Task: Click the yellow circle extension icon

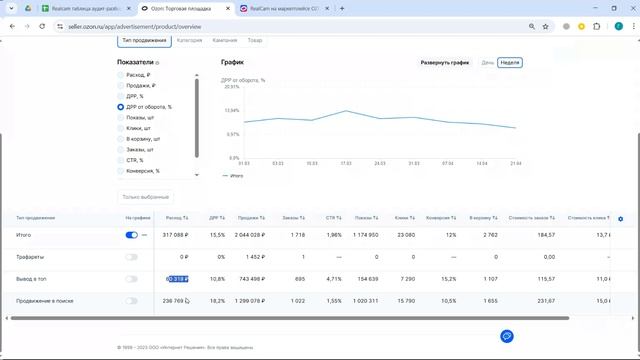Action: pos(581,27)
